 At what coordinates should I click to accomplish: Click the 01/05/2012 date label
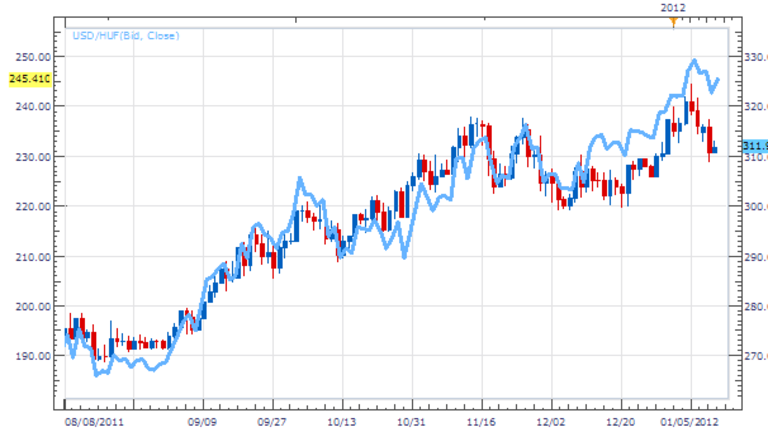[689, 423]
